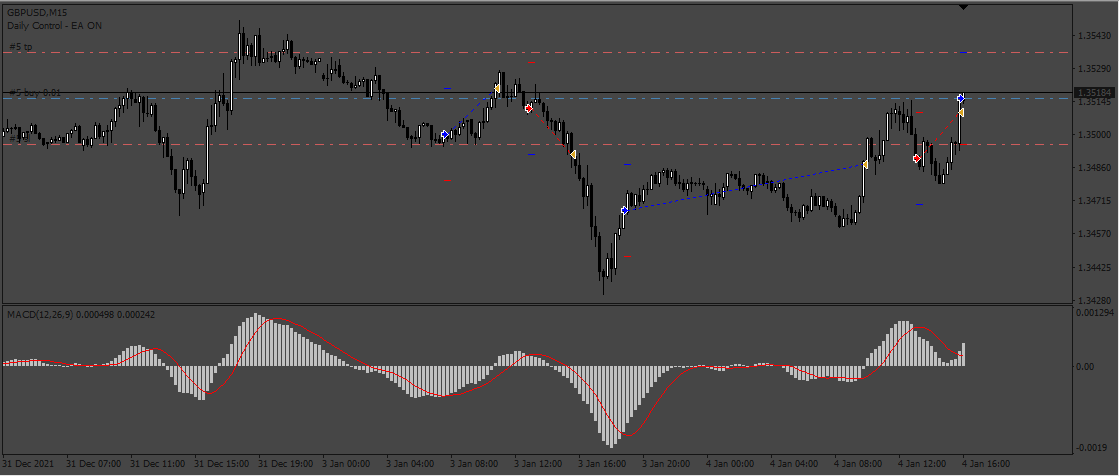Select orange close arrow near 4 Jan 09:00
This screenshot has height=476, width=1120.
pos(865,165)
